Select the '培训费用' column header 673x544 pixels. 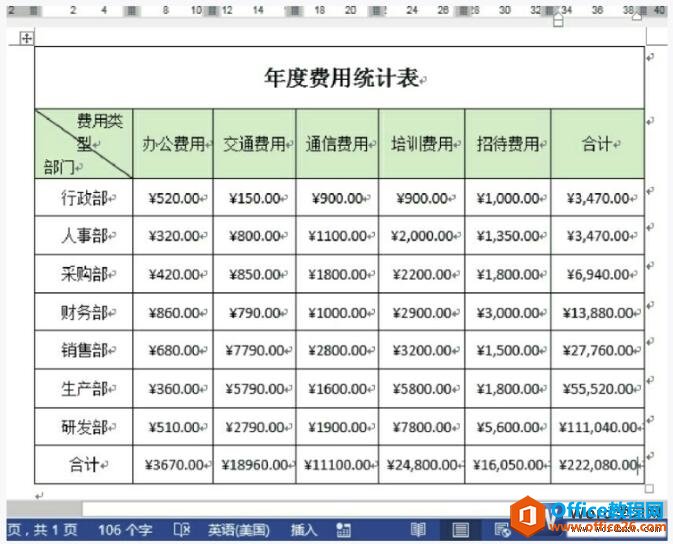coord(422,144)
